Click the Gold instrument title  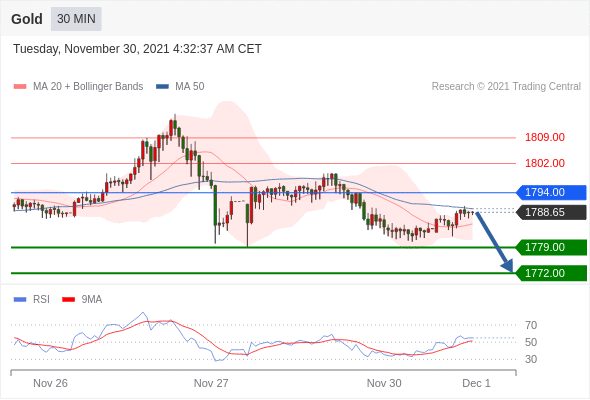[x=27, y=19]
